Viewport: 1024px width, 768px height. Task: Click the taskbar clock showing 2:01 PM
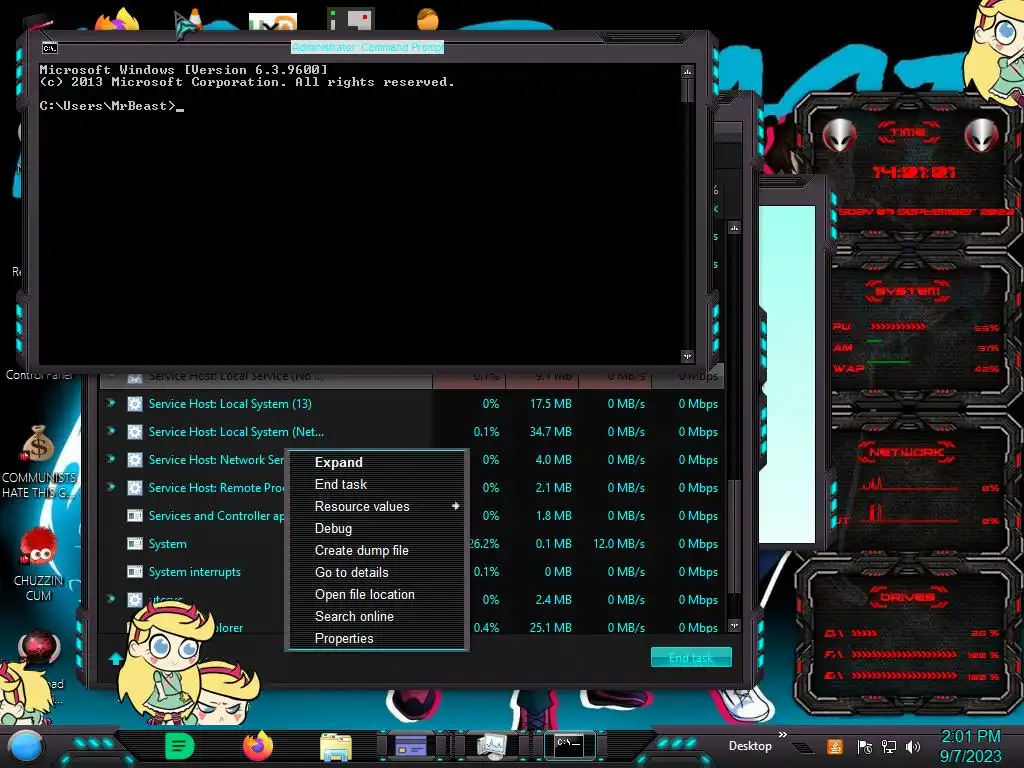click(970, 746)
